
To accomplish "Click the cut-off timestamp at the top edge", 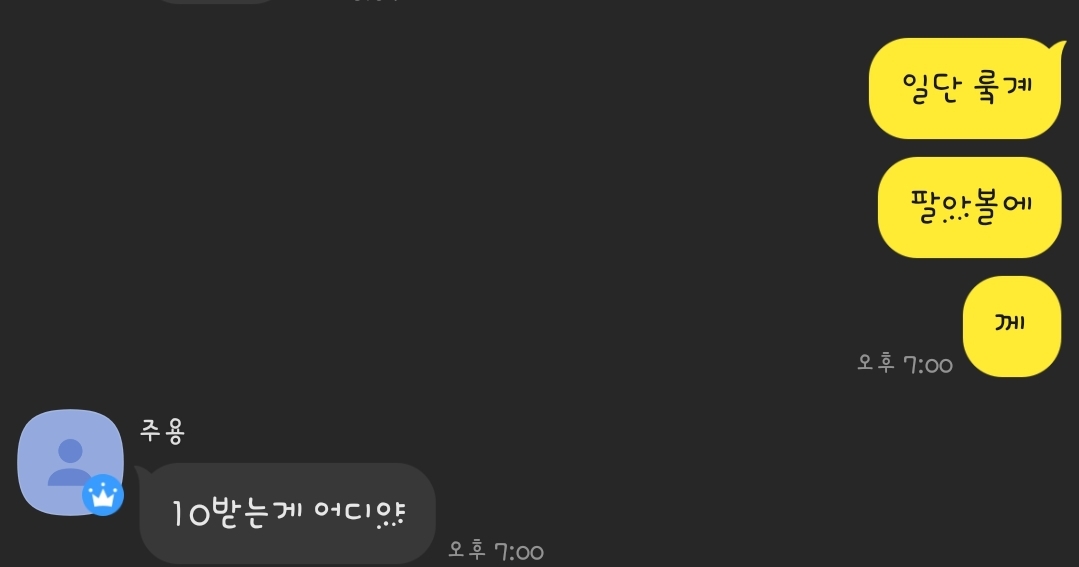I will 375,1.
